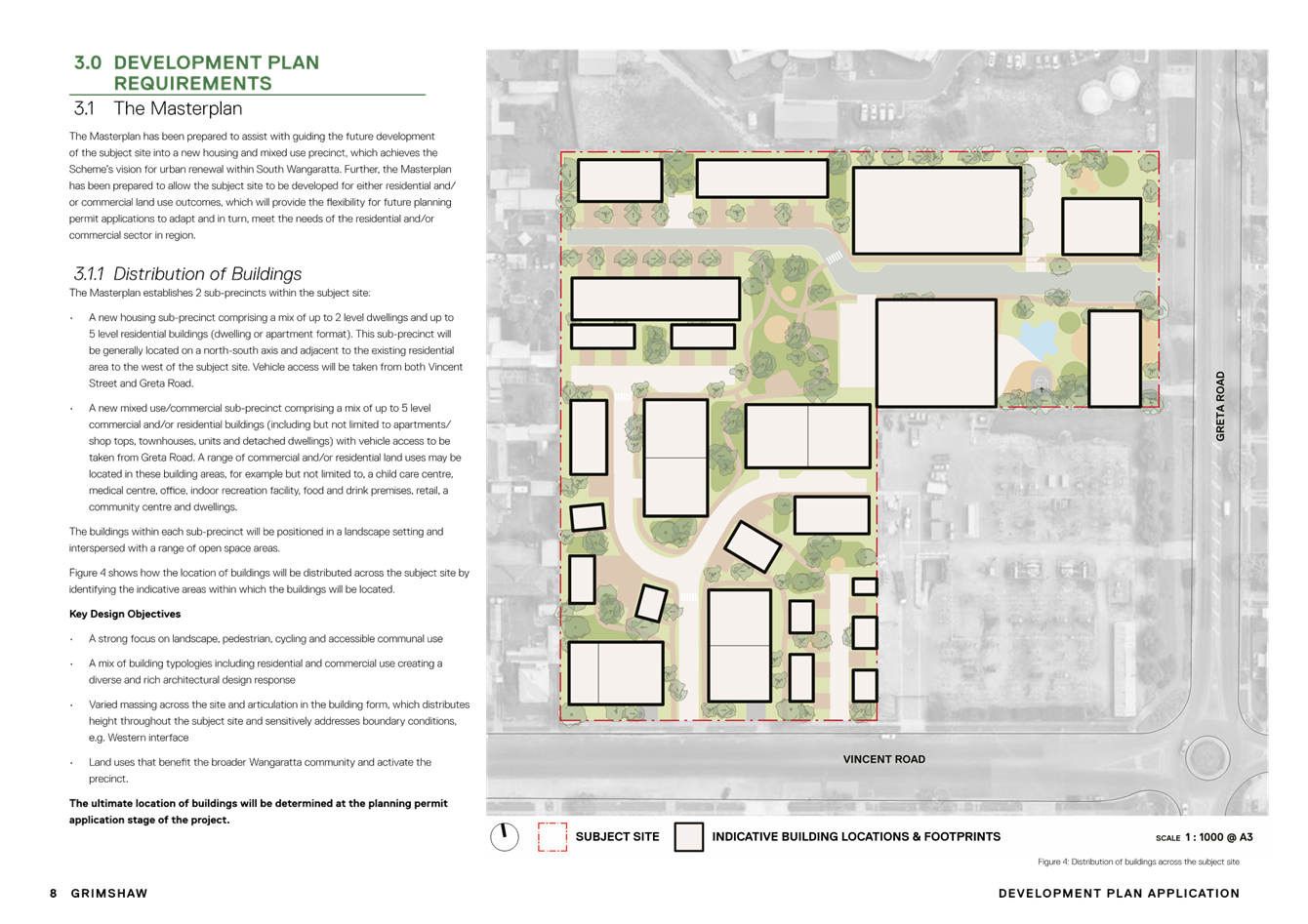This screenshot has width=1308, height=924.
Task: Click the 'GRIMSHAW' footer text
Action: click(109, 893)
